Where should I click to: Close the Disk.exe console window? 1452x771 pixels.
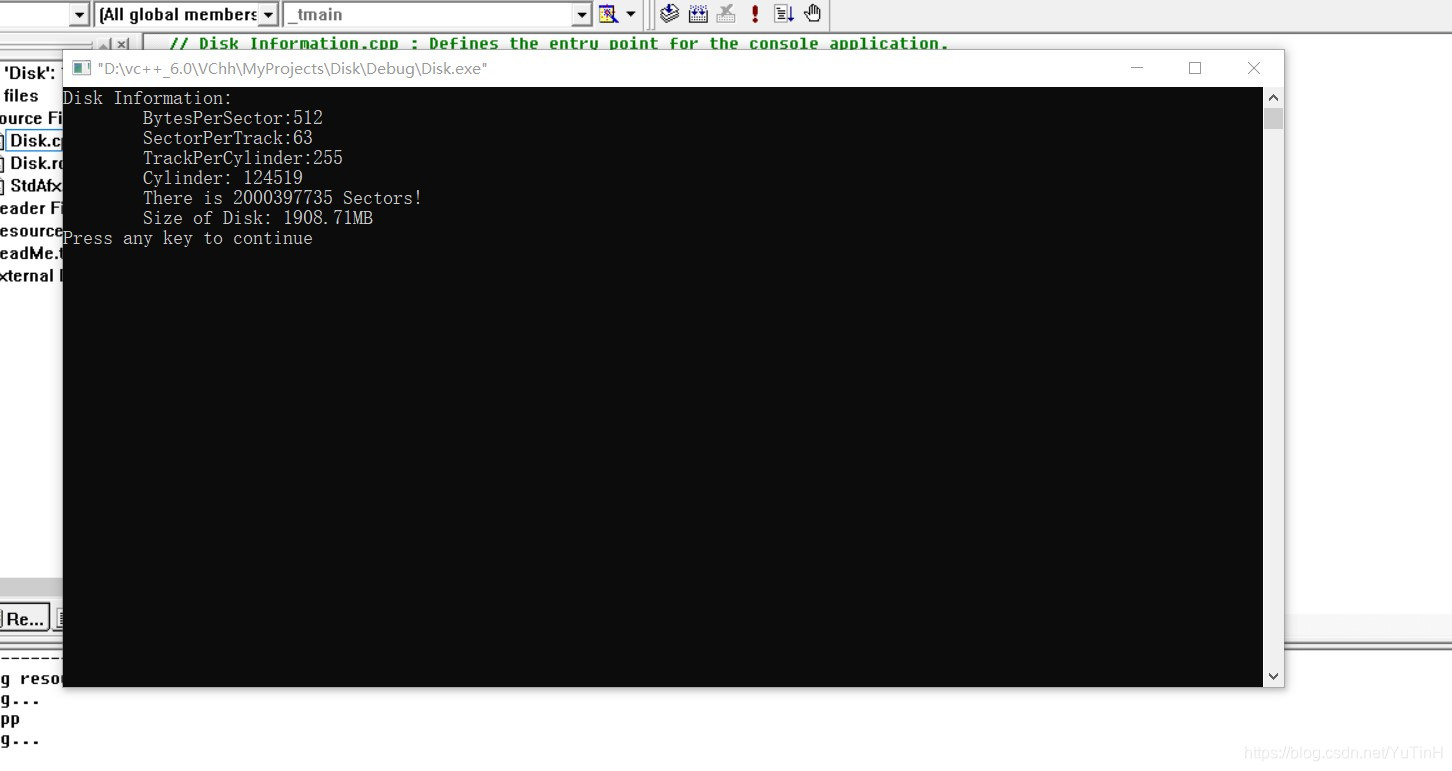1254,68
